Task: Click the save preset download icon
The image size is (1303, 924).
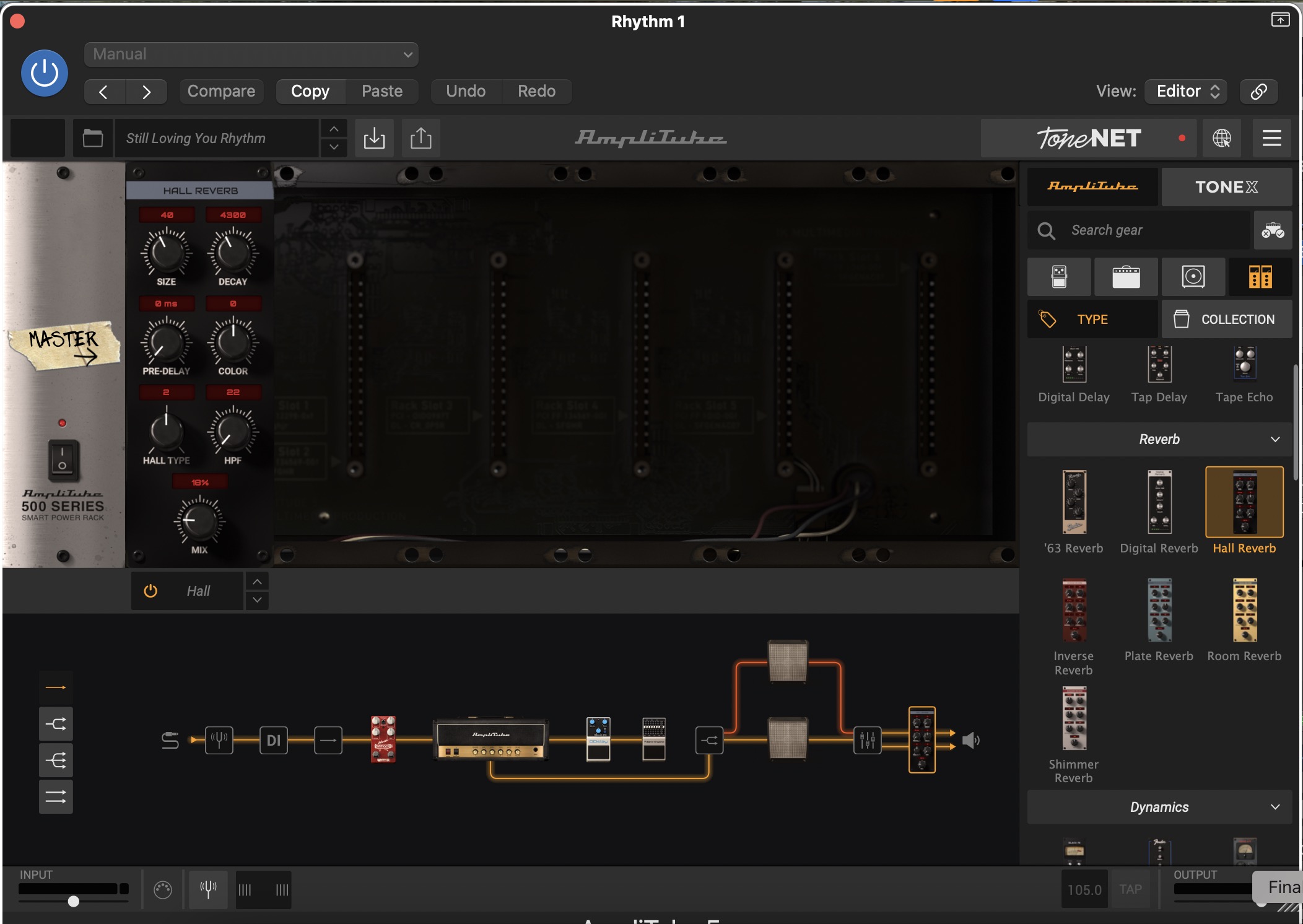Action: pos(374,137)
